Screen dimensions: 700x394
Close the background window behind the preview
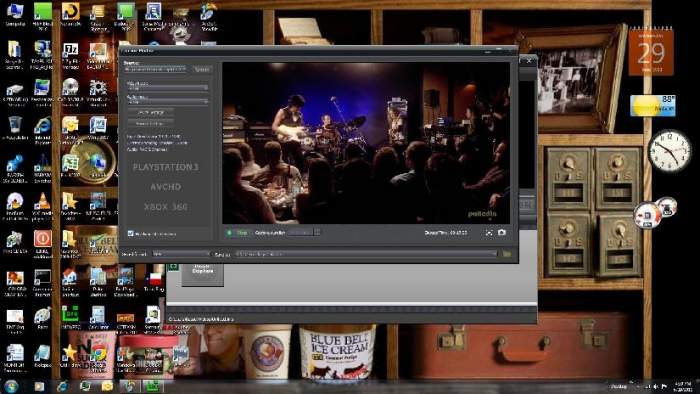[529, 60]
